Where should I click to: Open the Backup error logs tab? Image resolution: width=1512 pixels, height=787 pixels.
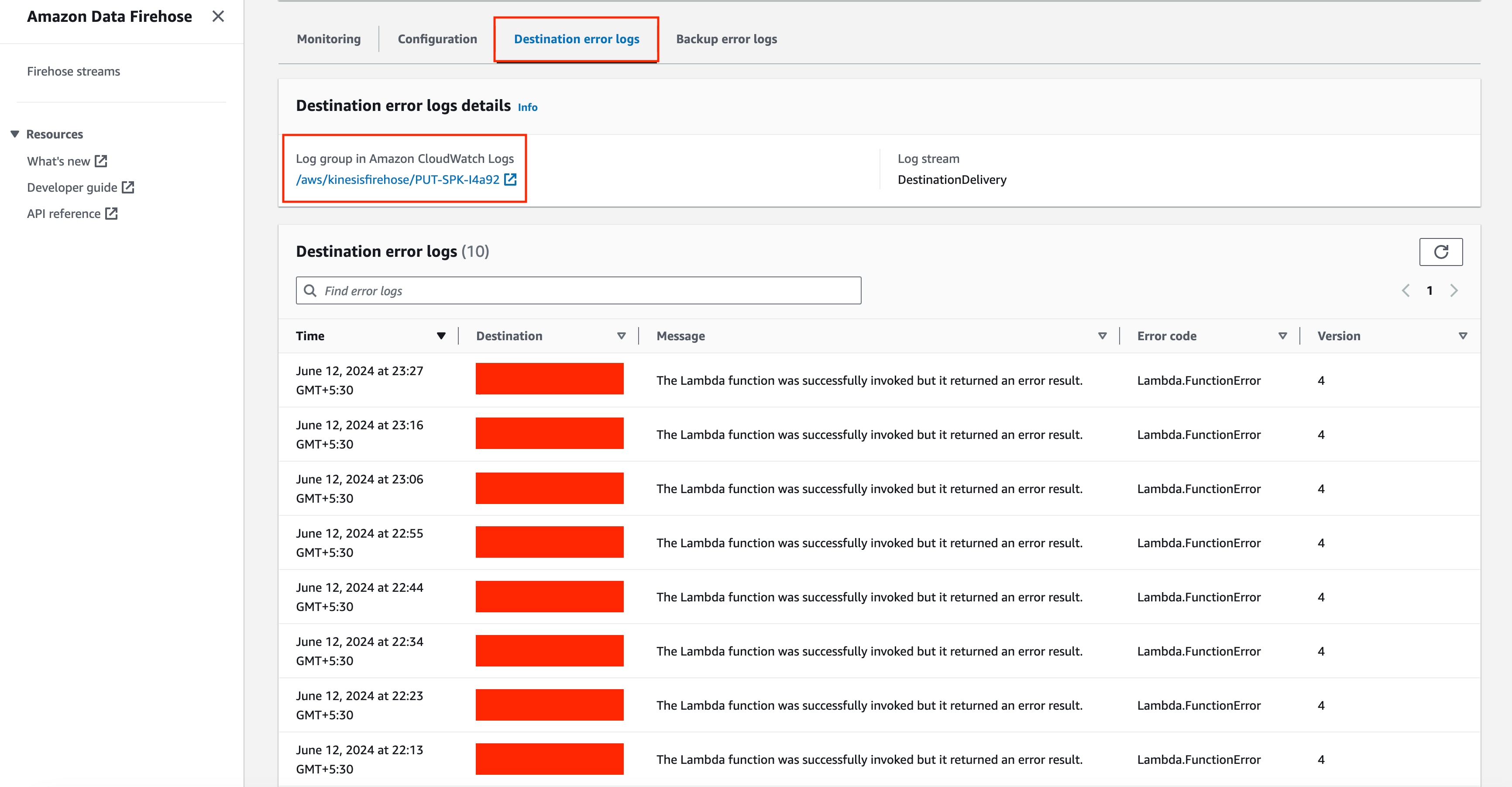coord(726,39)
